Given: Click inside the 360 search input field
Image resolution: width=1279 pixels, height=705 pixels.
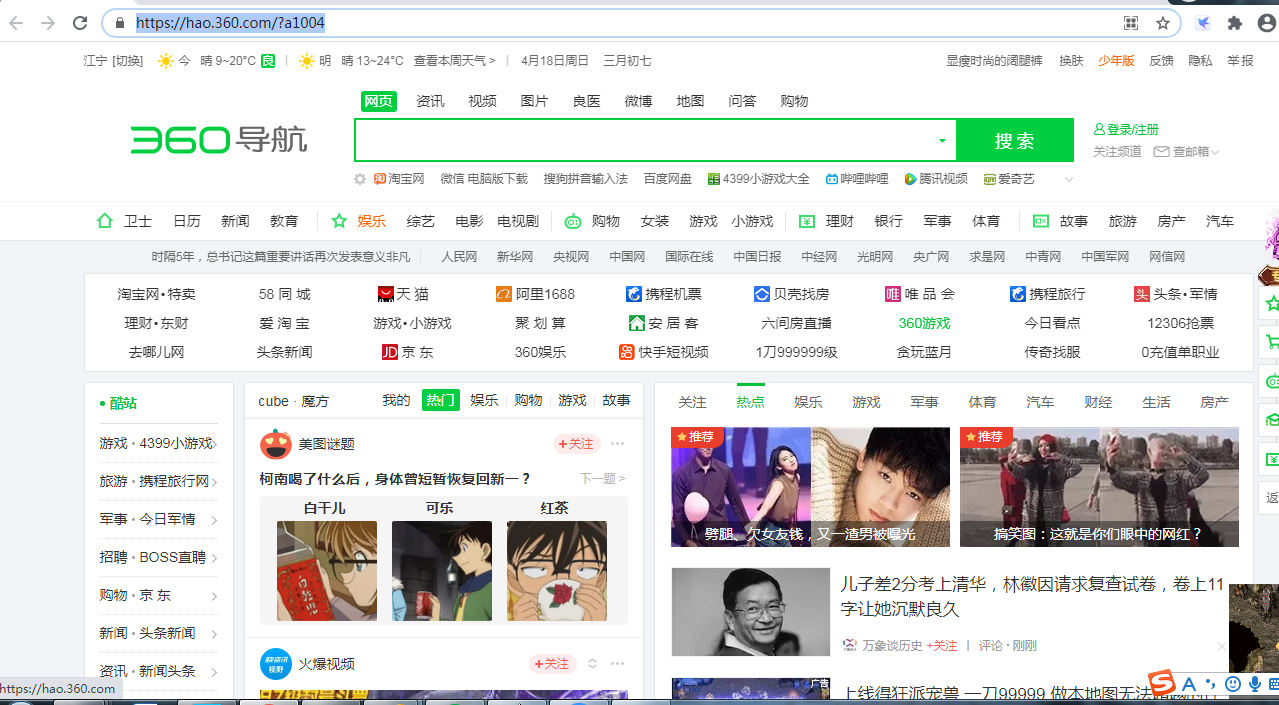Looking at the screenshot, I should point(640,141).
